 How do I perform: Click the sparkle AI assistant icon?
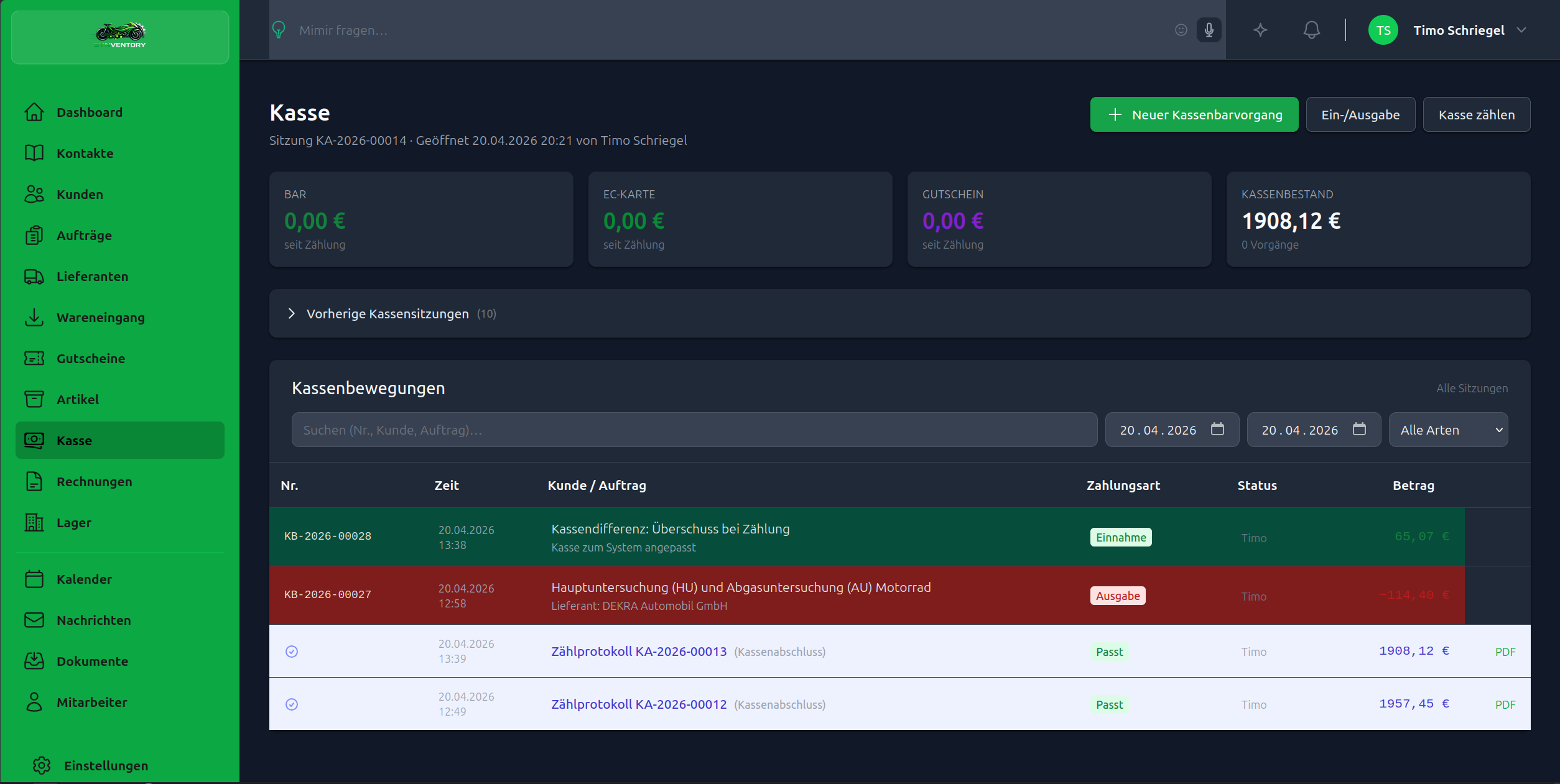click(1260, 30)
